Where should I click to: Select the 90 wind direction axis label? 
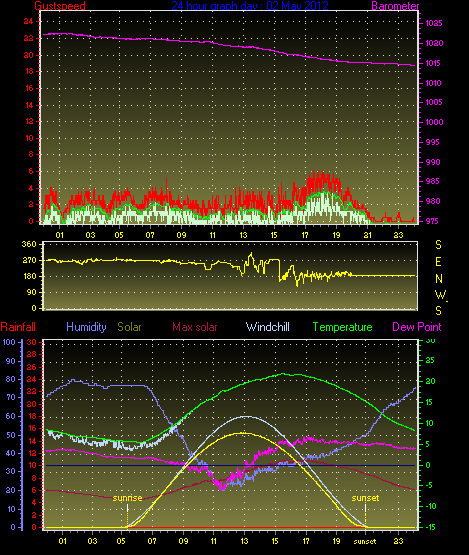click(x=32, y=292)
